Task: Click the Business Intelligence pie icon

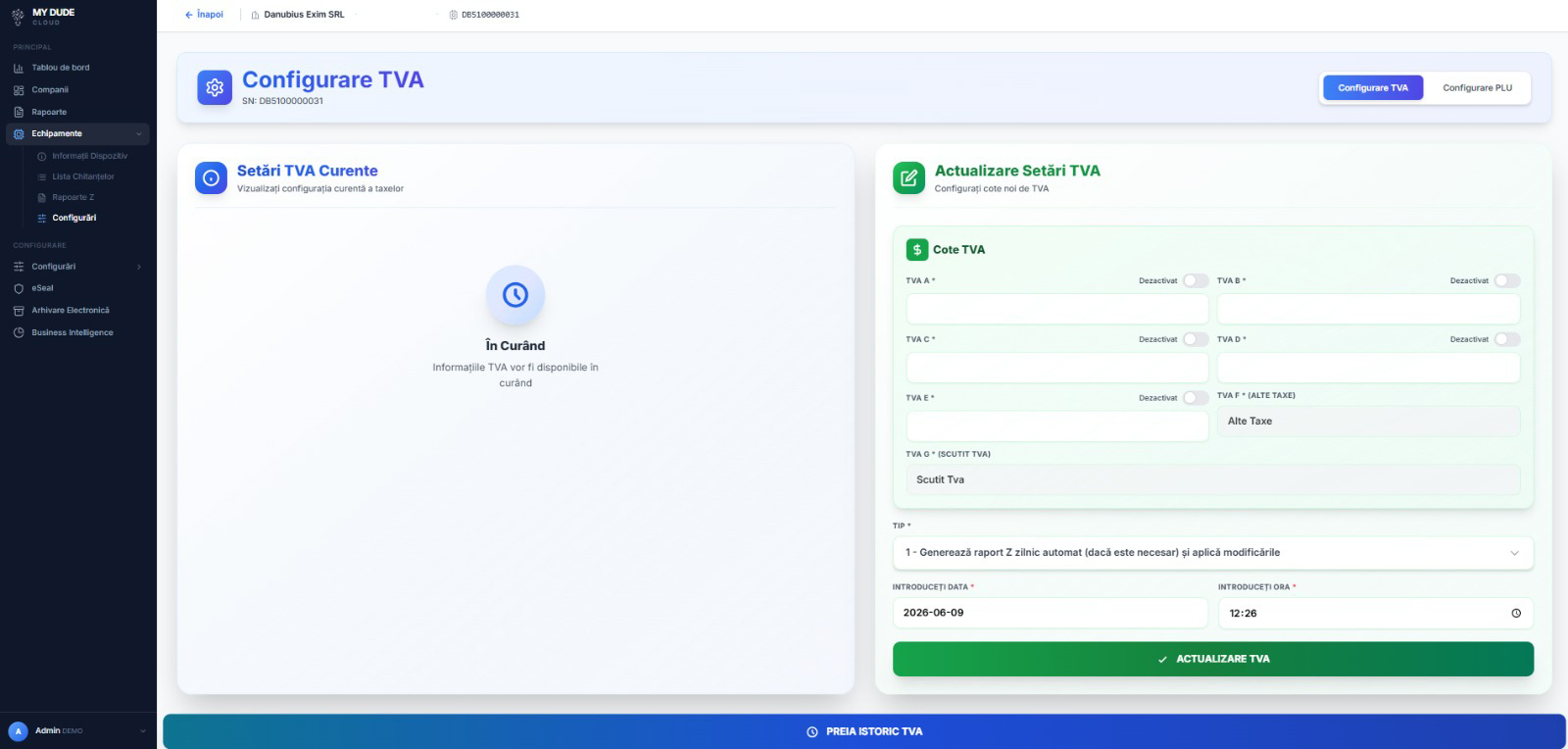Action: [19, 332]
